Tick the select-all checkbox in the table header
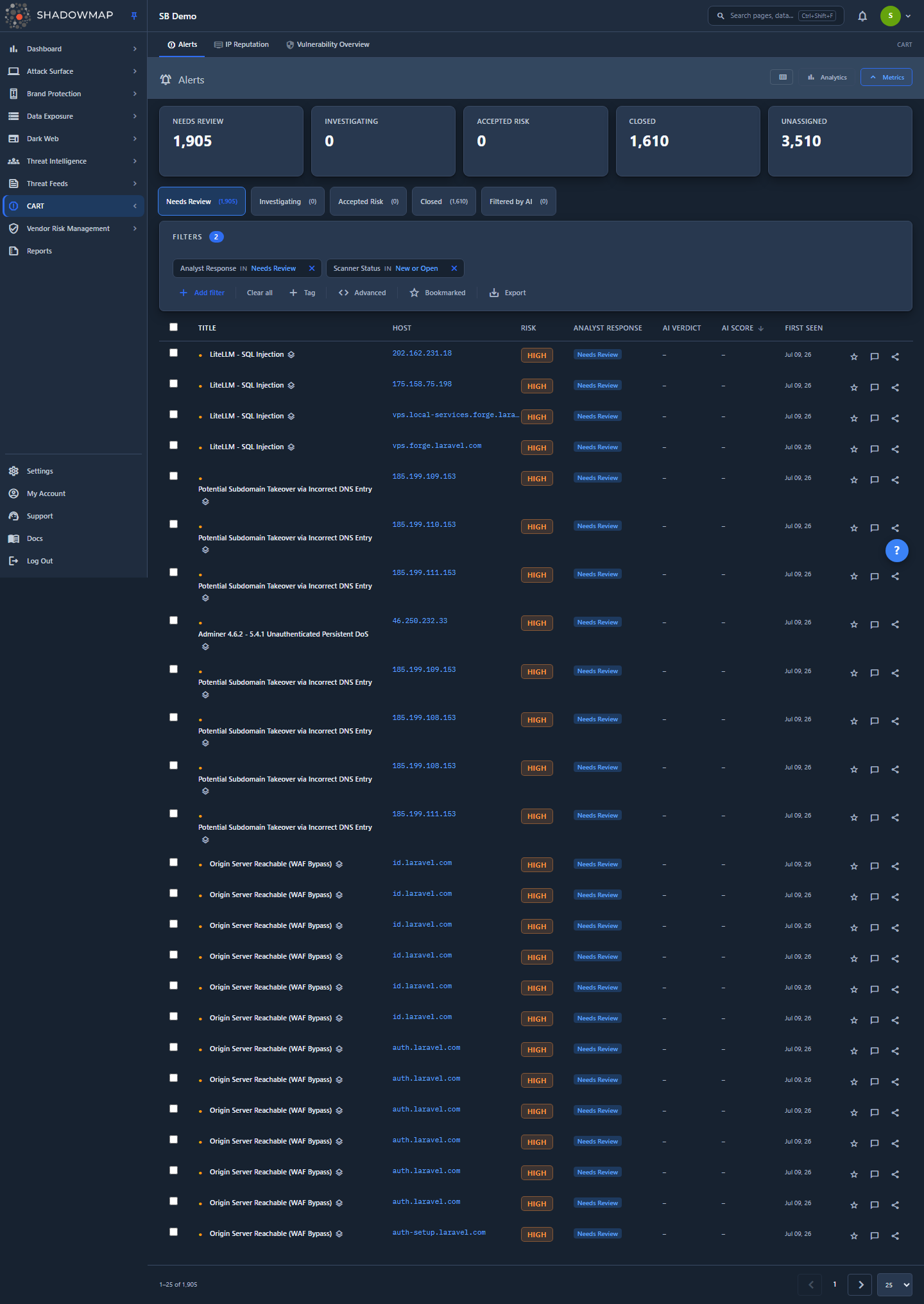Screen dimensions: 924x1304 coord(173,327)
